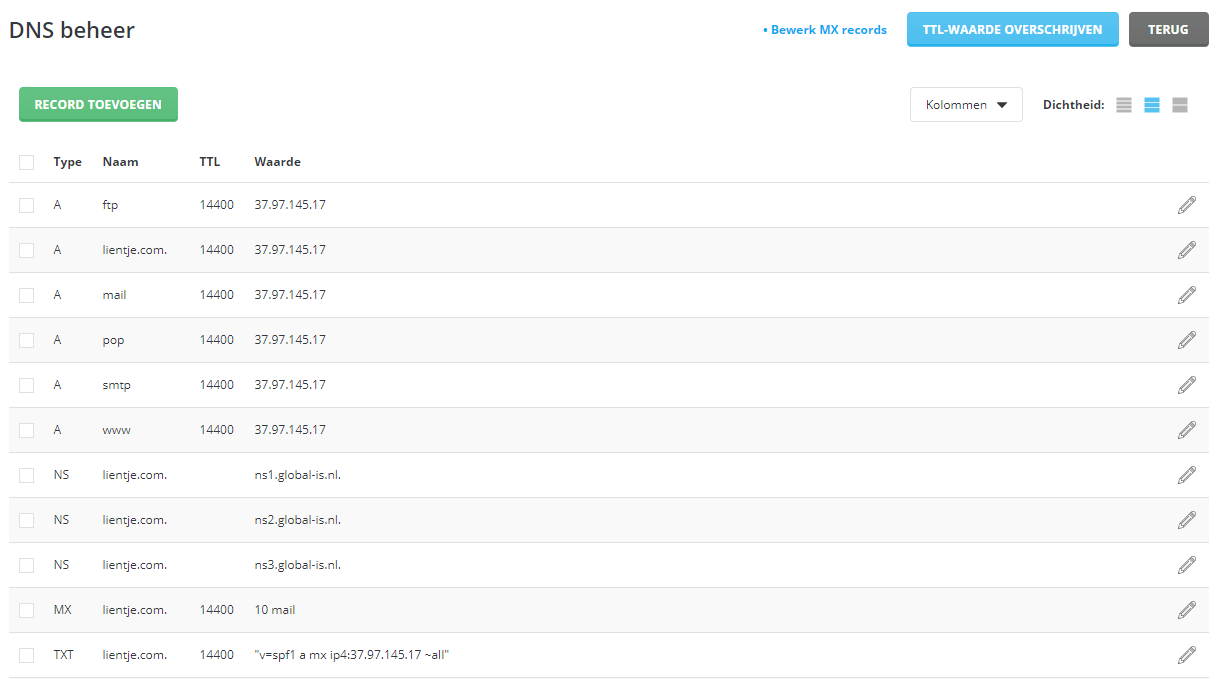Click pencil icon for mail A record
This screenshot has height=679, width=1220.
pyautogui.click(x=1186, y=295)
